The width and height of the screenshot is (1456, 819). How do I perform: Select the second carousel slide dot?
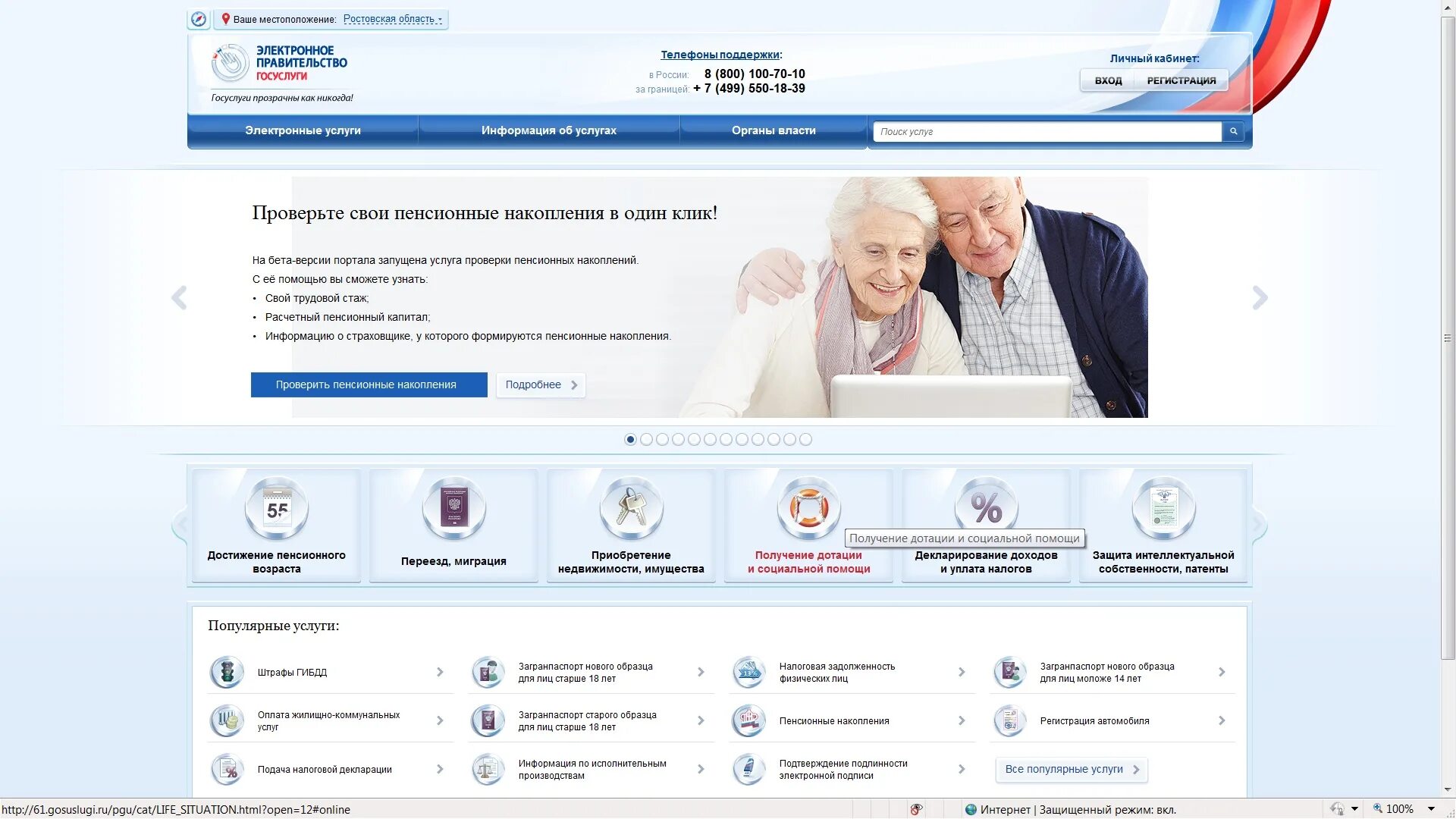pos(646,440)
